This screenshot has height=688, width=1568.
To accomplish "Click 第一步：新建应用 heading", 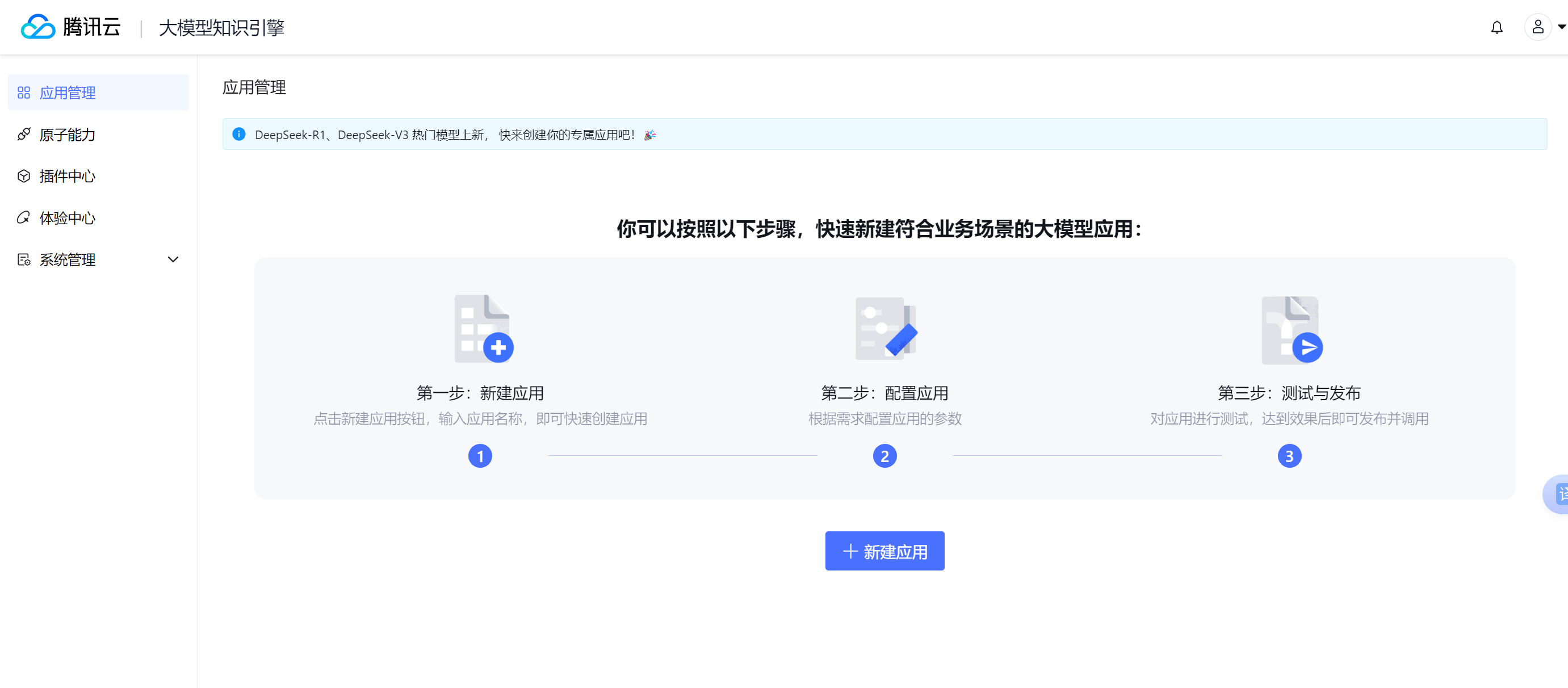I will tap(480, 393).
